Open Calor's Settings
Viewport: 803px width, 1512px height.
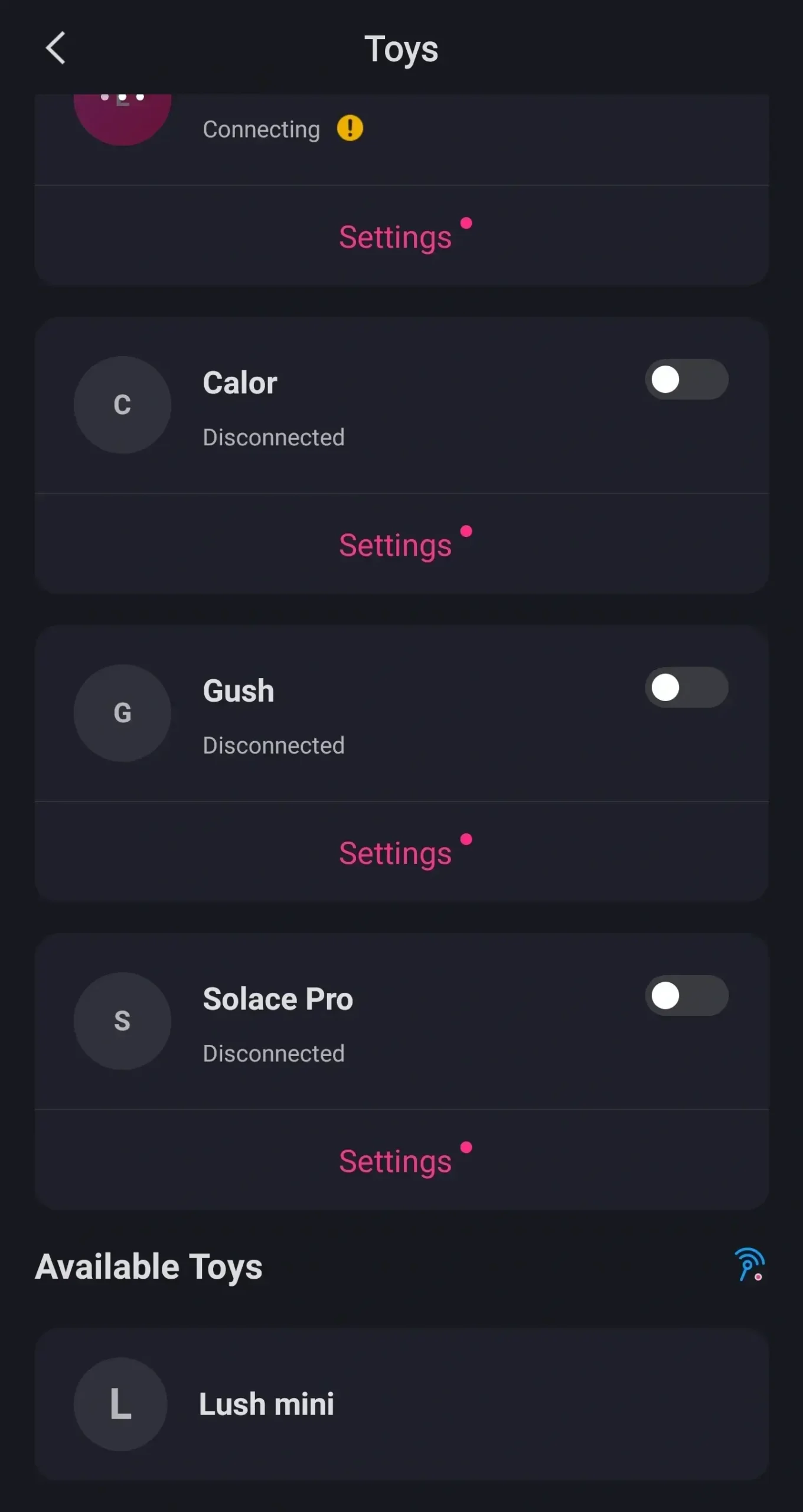[x=396, y=545]
